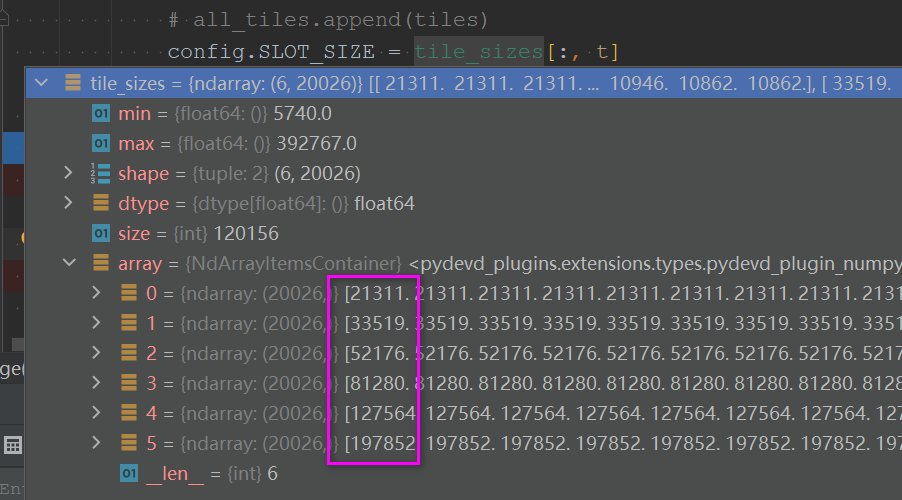Click the icon beside array row 4
The image size is (902, 500).
[x=129, y=413]
